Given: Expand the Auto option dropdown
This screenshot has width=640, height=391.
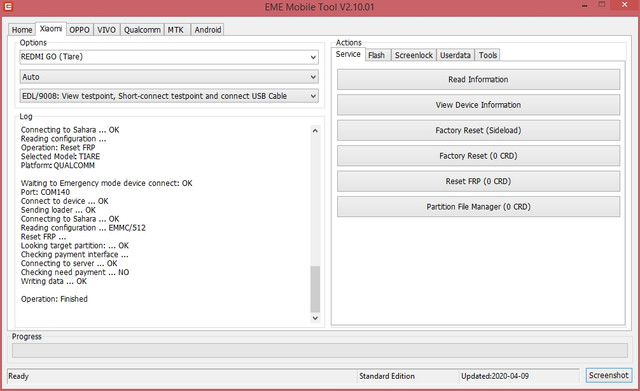Looking at the screenshot, I should point(169,77).
